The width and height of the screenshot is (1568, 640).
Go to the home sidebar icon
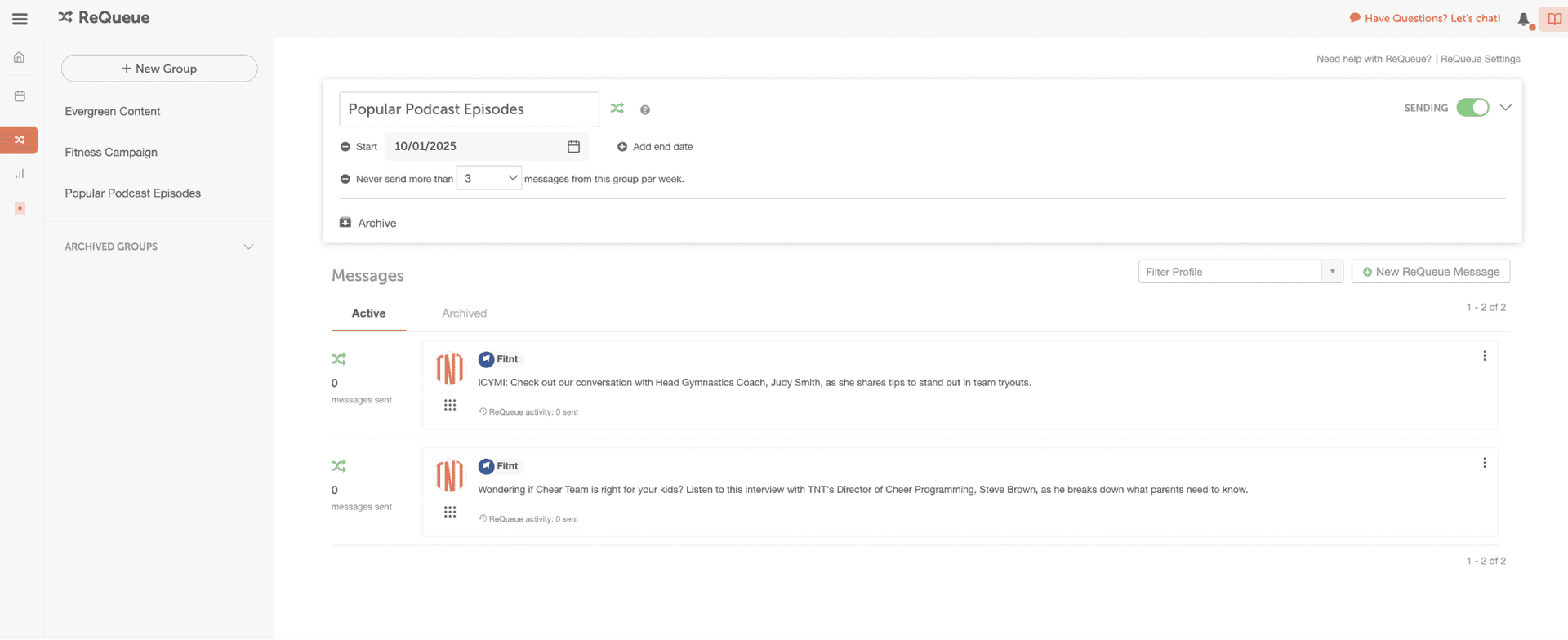point(19,58)
